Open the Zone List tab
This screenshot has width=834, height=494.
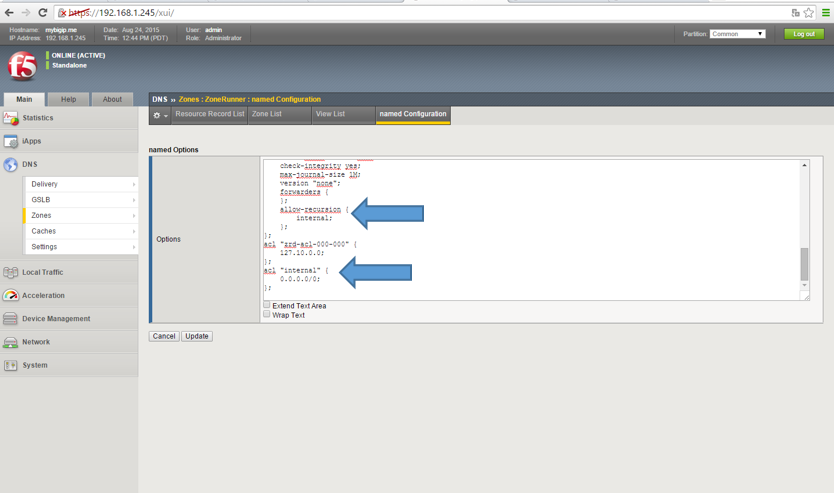266,114
